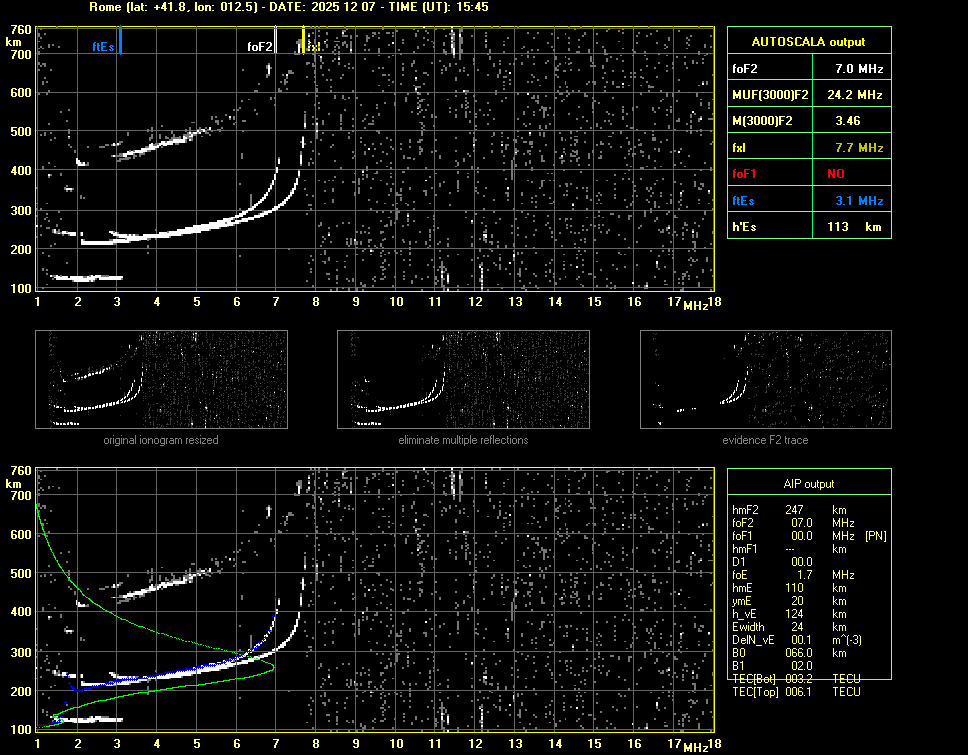Open the original ionogram resized thumbnail

tap(161, 380)
